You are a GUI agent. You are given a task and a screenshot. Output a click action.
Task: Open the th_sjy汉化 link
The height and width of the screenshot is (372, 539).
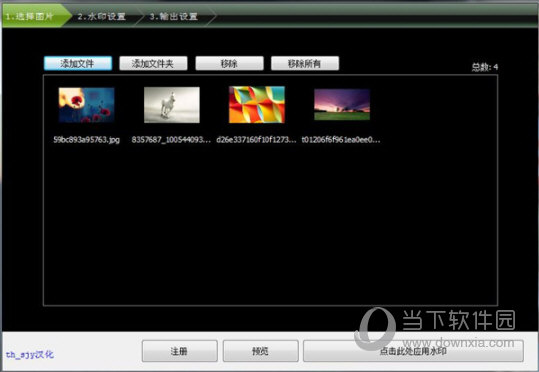[x=30, y=354]
